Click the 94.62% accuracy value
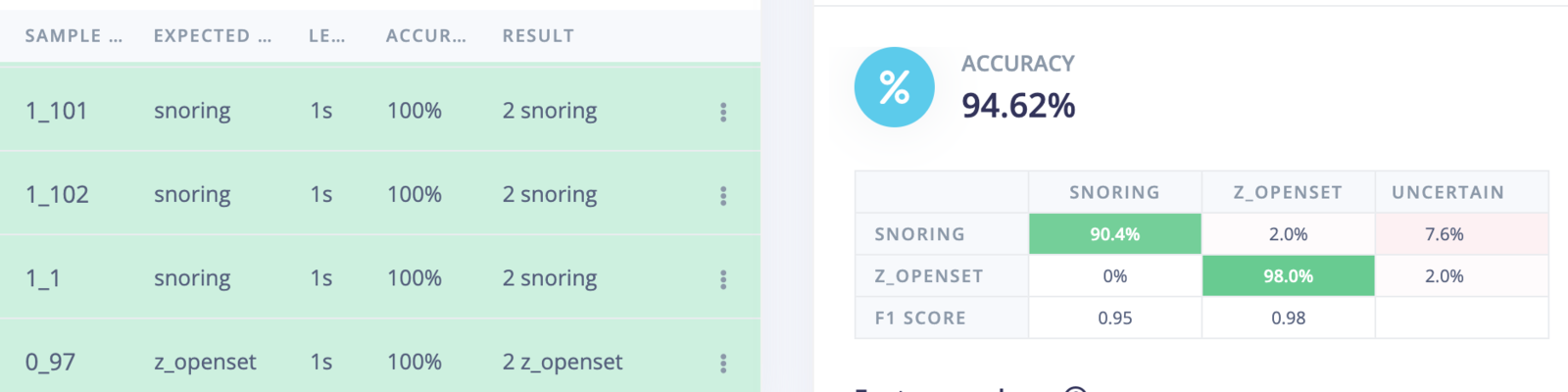This screenshot has width=1568, height=392. point(1018,105)
